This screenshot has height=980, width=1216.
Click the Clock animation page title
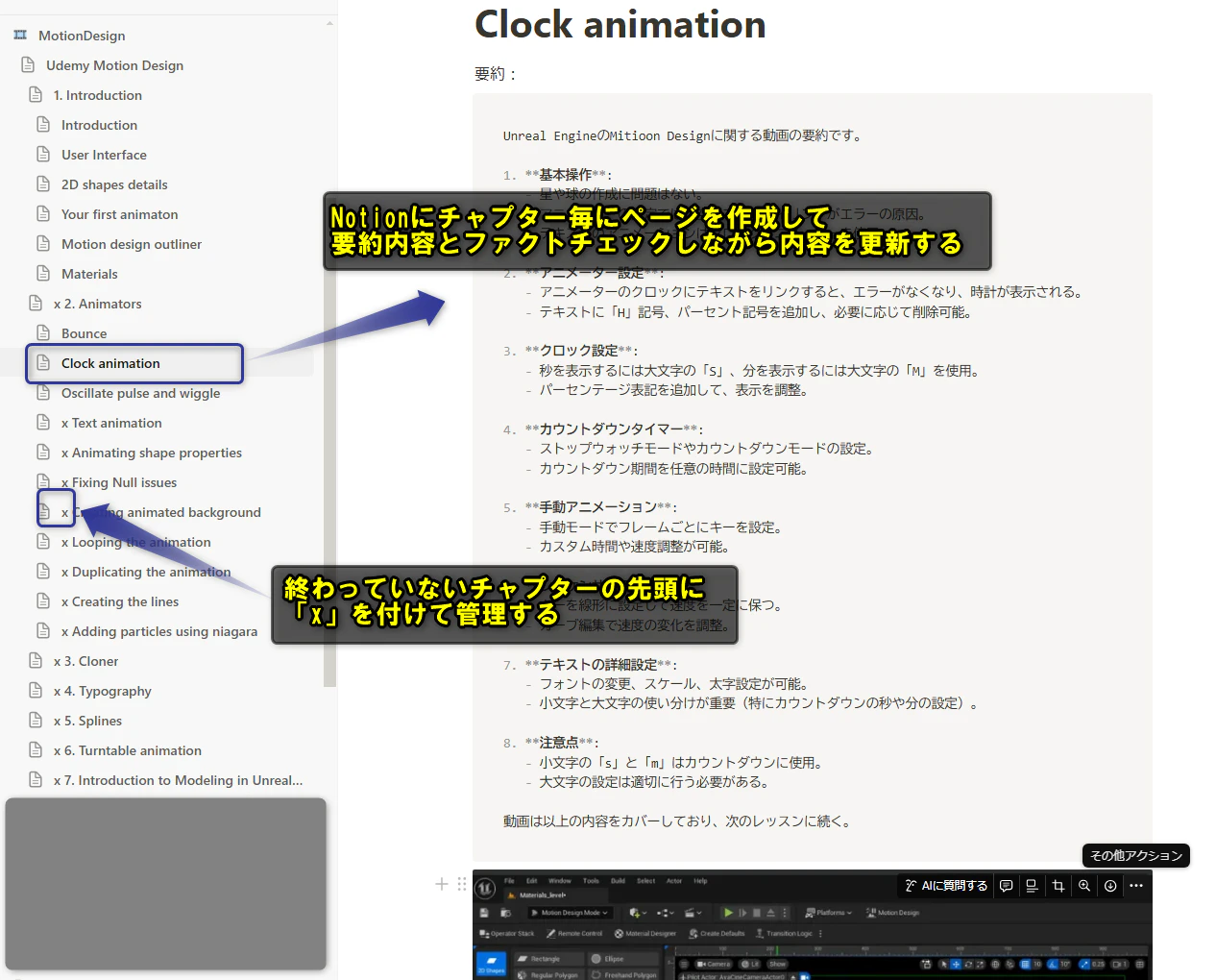point(620,24)
